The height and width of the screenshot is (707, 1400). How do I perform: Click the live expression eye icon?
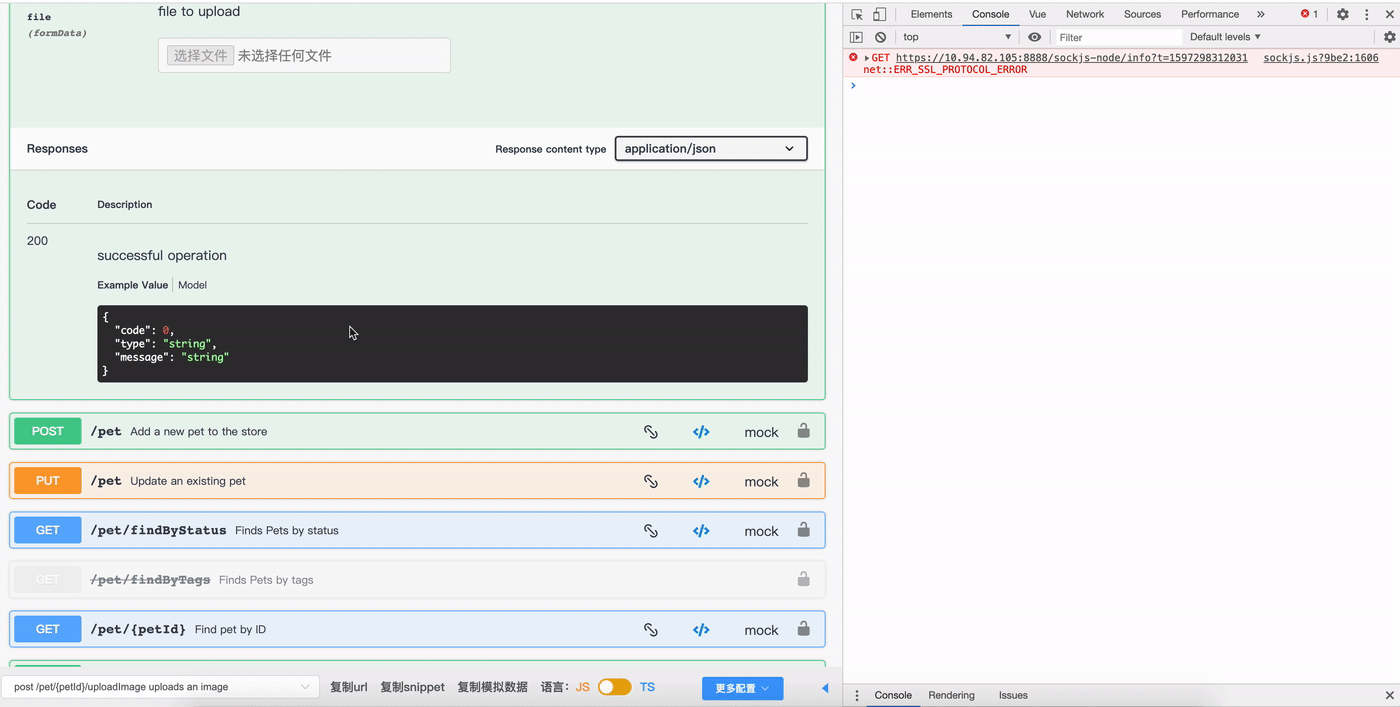1034,37
